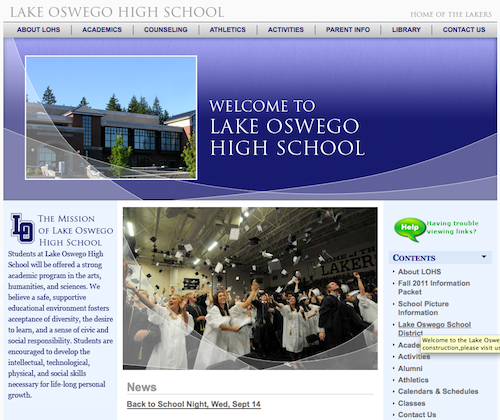The height and width of the screenshot is (420, 500).
Task: Open the Athletics contents link
Action: pos(413,380)
